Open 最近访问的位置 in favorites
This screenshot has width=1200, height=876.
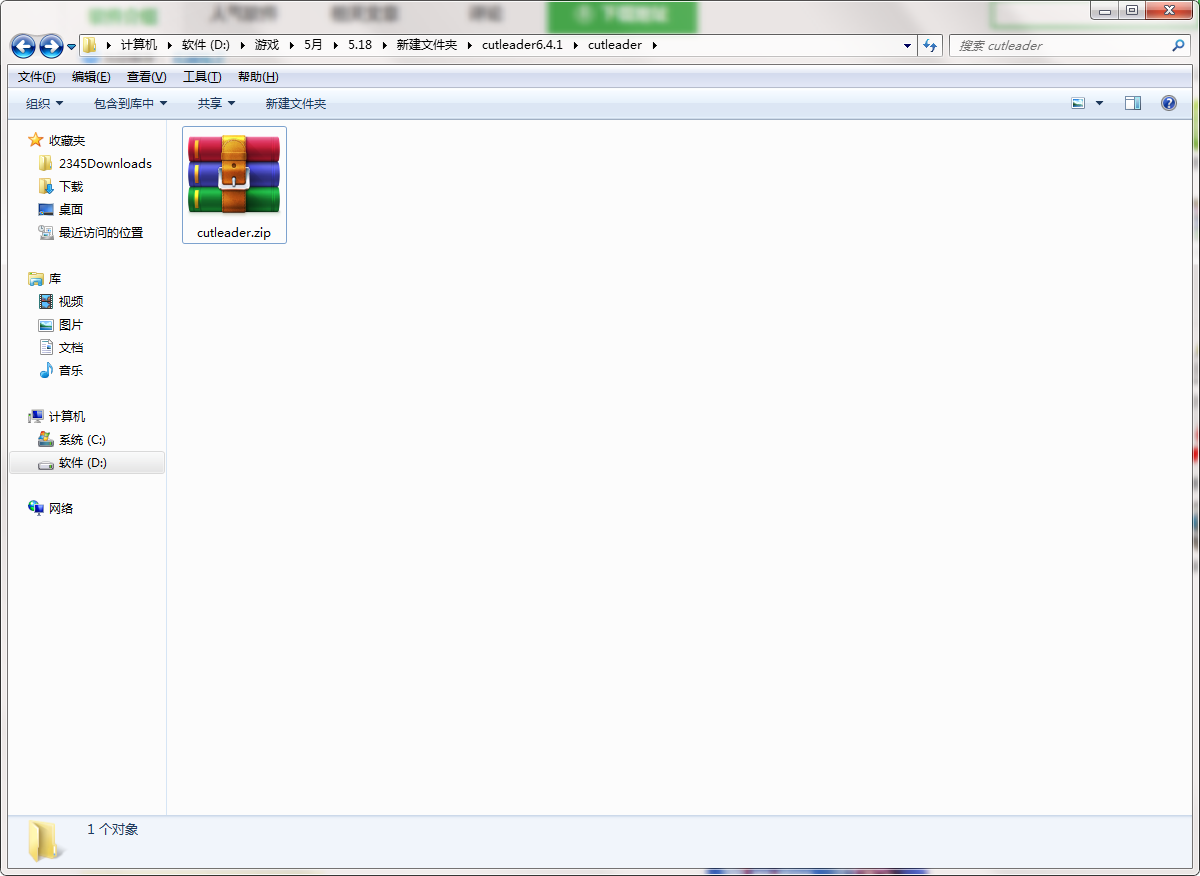coord(101,232)
